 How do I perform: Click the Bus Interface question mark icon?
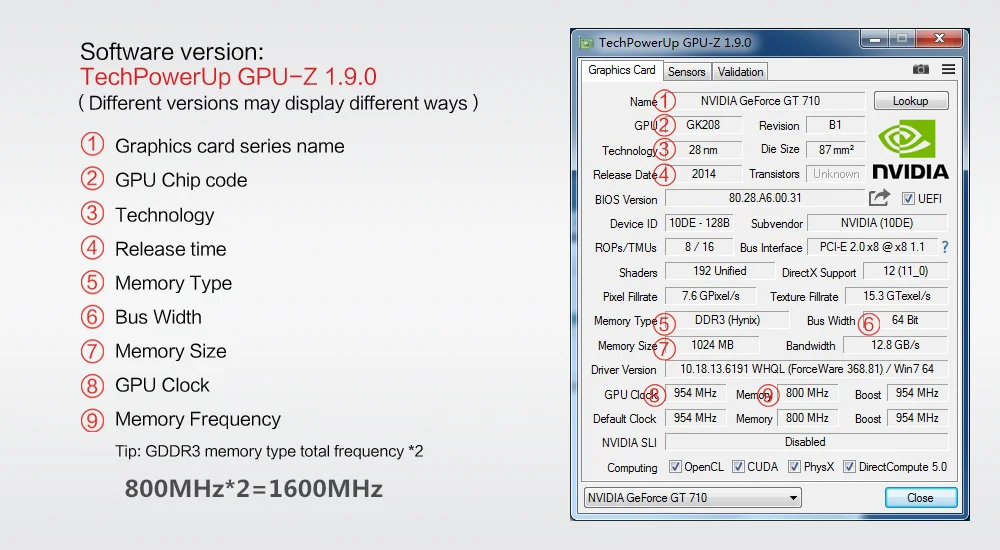945,247
